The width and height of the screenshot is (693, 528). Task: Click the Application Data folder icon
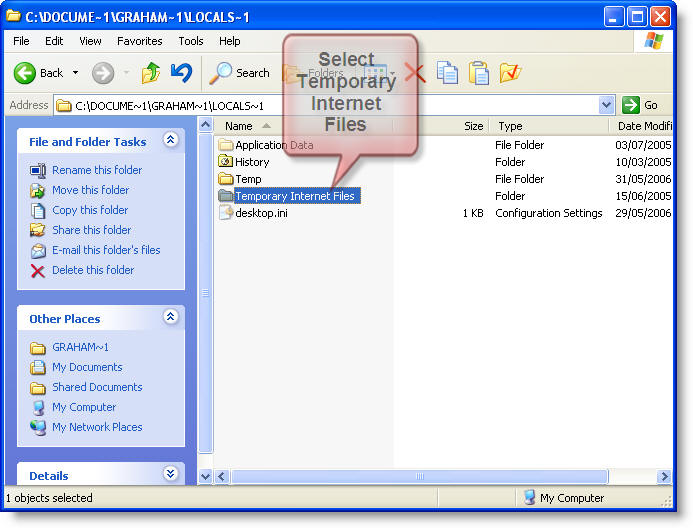[226, 144]
